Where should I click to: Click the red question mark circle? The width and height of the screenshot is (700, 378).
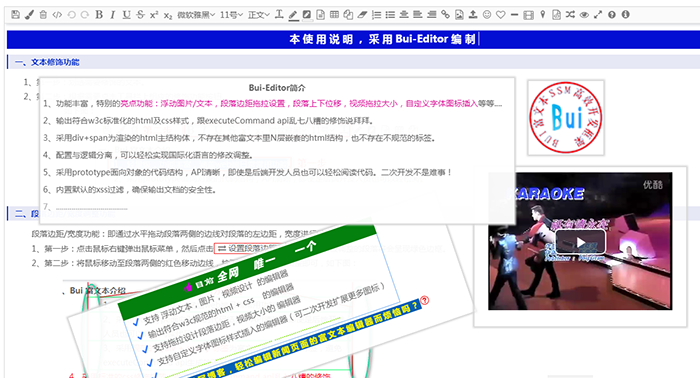point(425,300)
